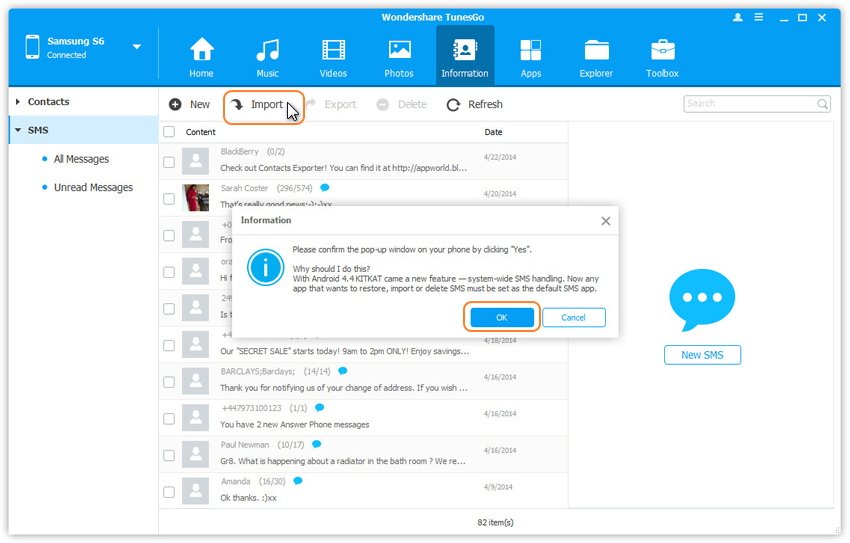Viewport: 850px width, 543px height.
Task: Open the Toolbox icon
Action: [x=662, y=51]
